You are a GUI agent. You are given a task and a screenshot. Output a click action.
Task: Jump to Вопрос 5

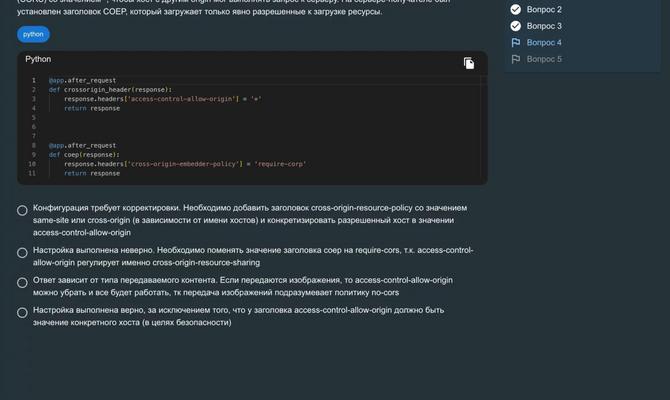544,60
